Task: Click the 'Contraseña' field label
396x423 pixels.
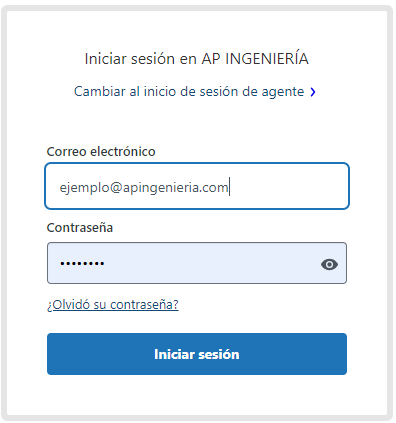Action: (x=80, y=228)
